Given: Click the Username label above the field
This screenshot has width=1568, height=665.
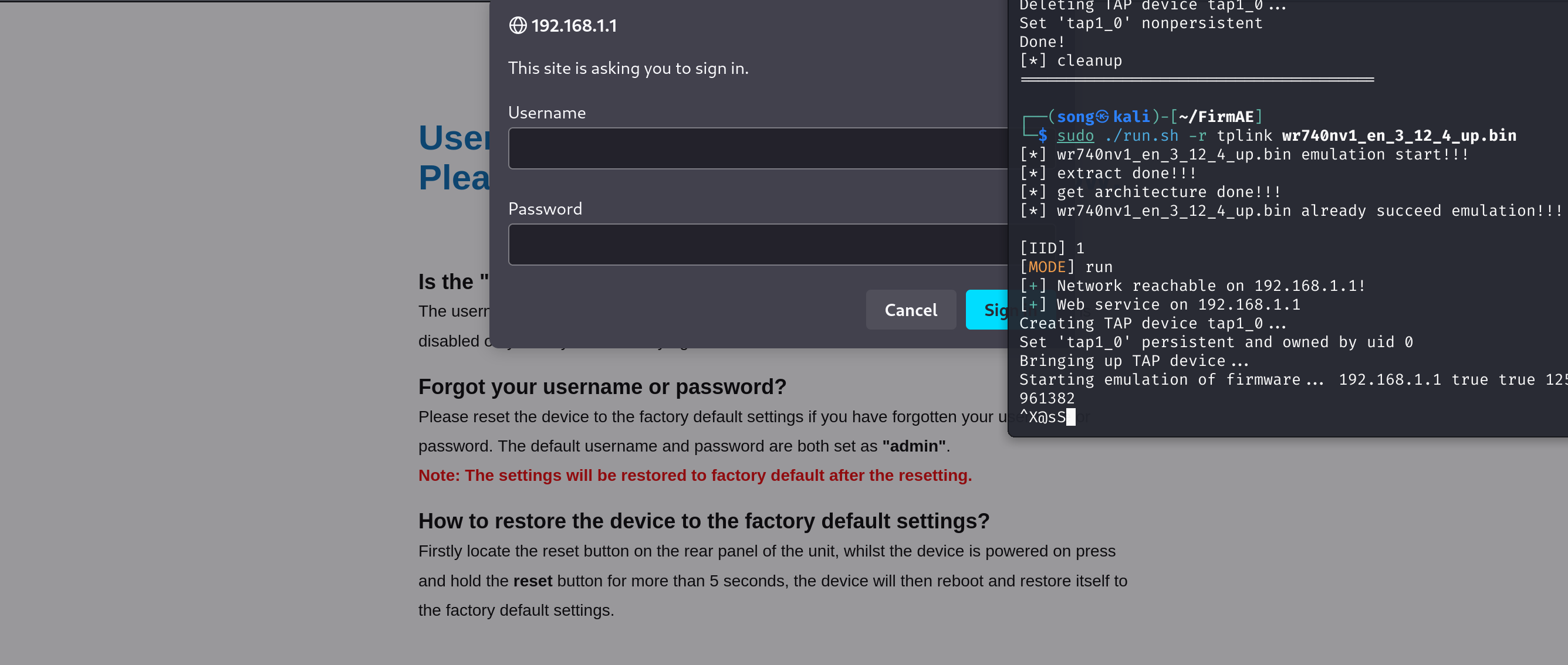Looking at the screenshot, I should pos(546,113).
